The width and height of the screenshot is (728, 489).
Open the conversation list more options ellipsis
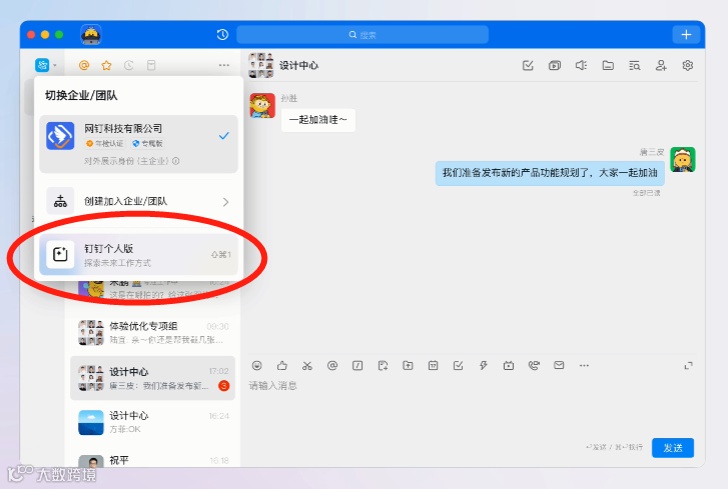coord(224,65)
